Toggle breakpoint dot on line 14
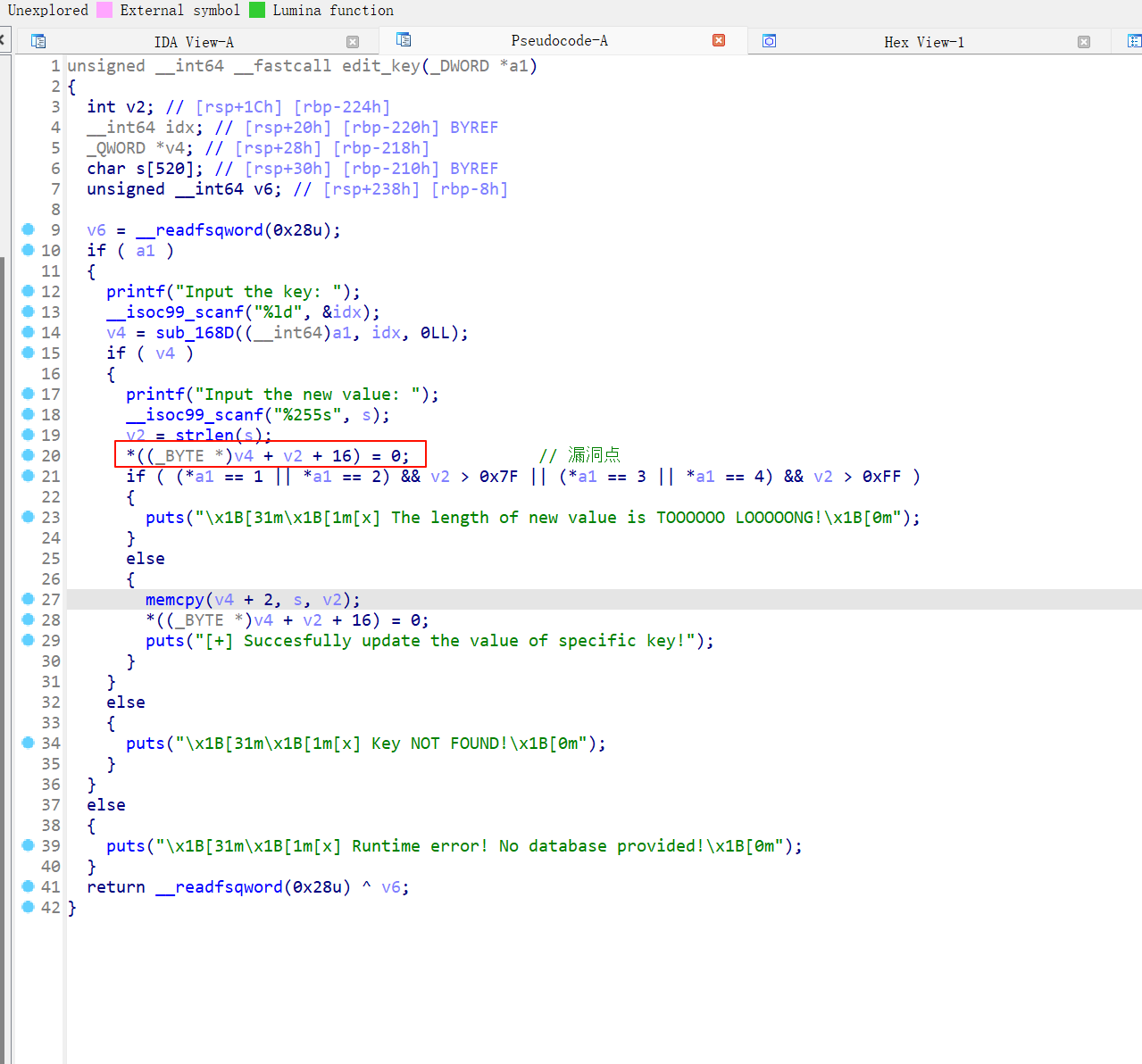Screen dimensions: 1142x1064 pyautogui.click(x=28, y=332)
